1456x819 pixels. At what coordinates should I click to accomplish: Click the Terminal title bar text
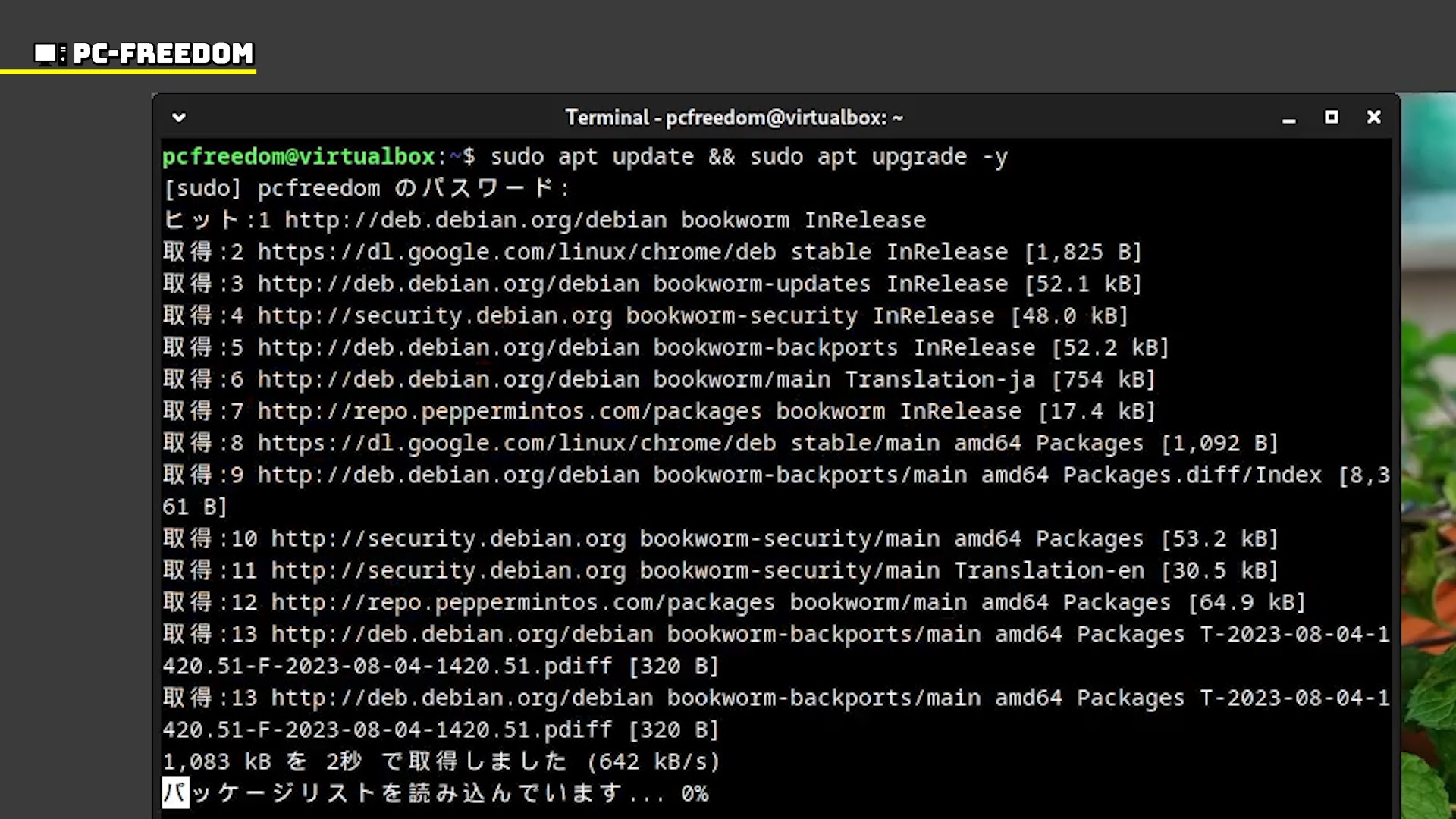point(733,118)
